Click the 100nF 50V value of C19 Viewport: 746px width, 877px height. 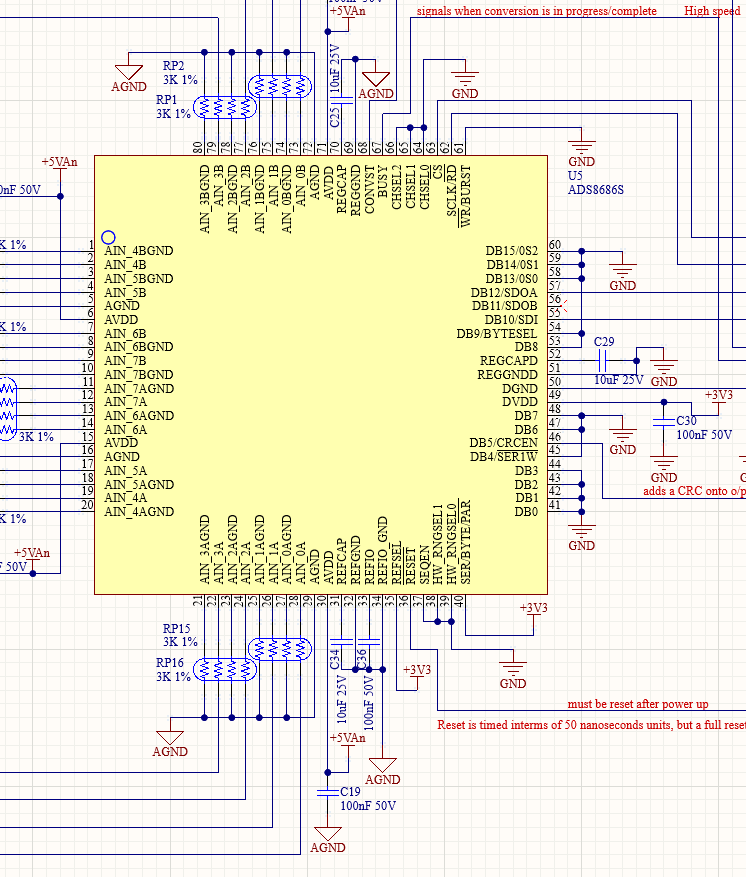point(368,806)
